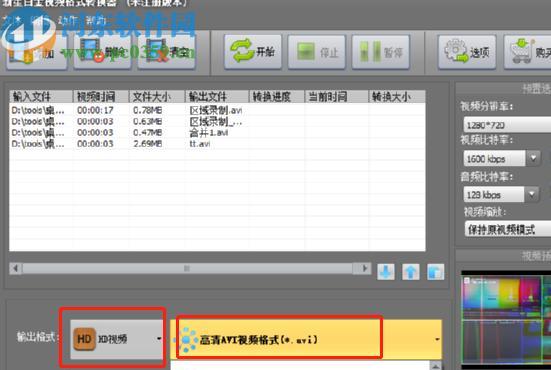Image resolution: width=551 pixels, height=370 pixels.
Task: Click the 开始 (Start) conversion button
Action: pos(253,52)
